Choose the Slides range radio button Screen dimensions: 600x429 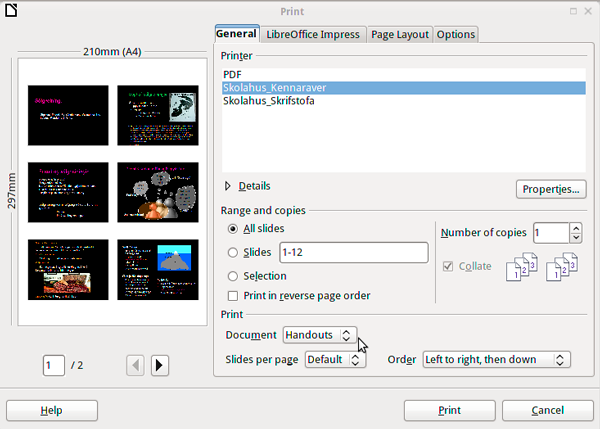tap(233, 252)
